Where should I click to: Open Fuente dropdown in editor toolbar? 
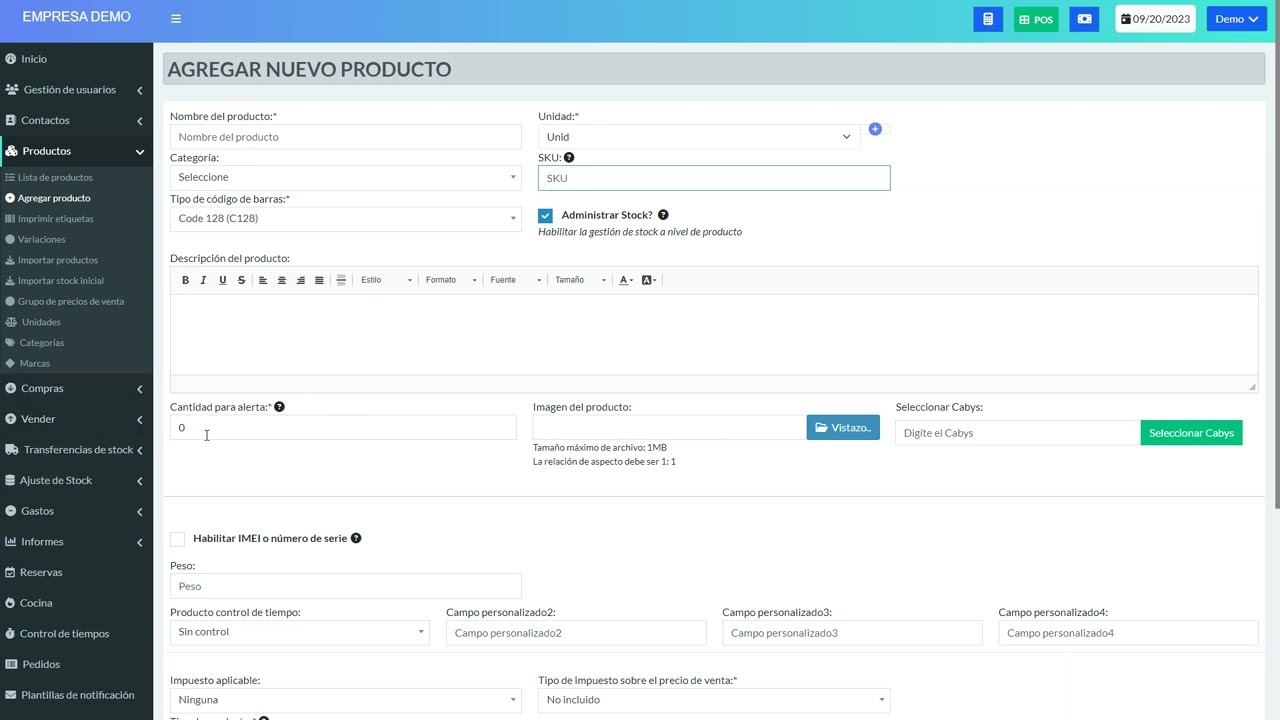tap(515, 280)
